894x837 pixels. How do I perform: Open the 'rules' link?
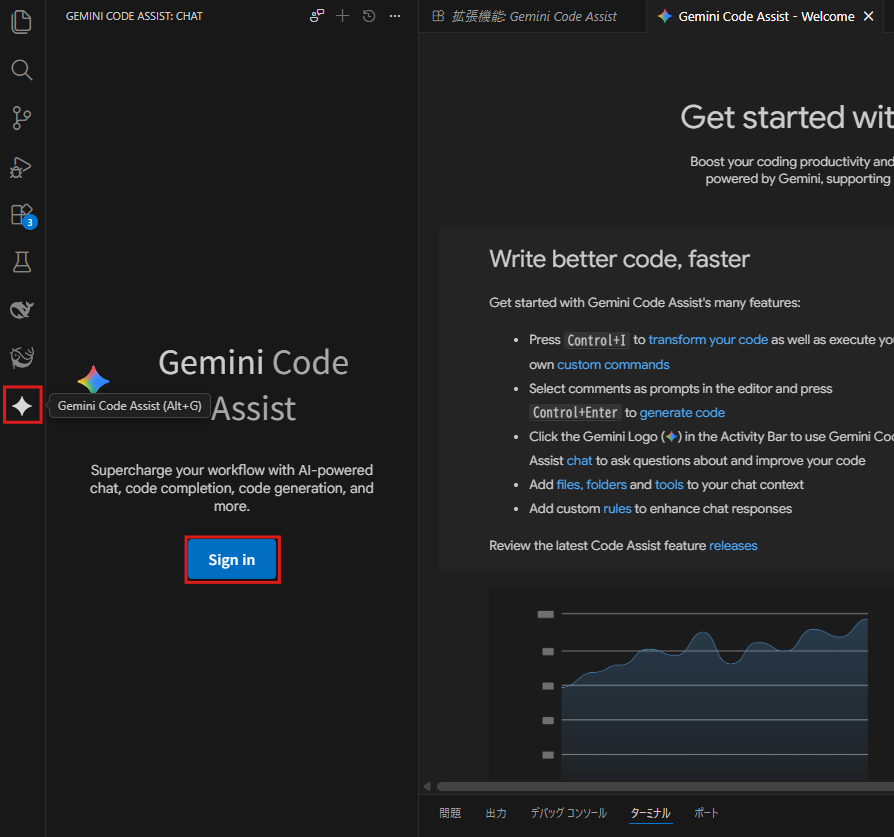coord(617,509)
